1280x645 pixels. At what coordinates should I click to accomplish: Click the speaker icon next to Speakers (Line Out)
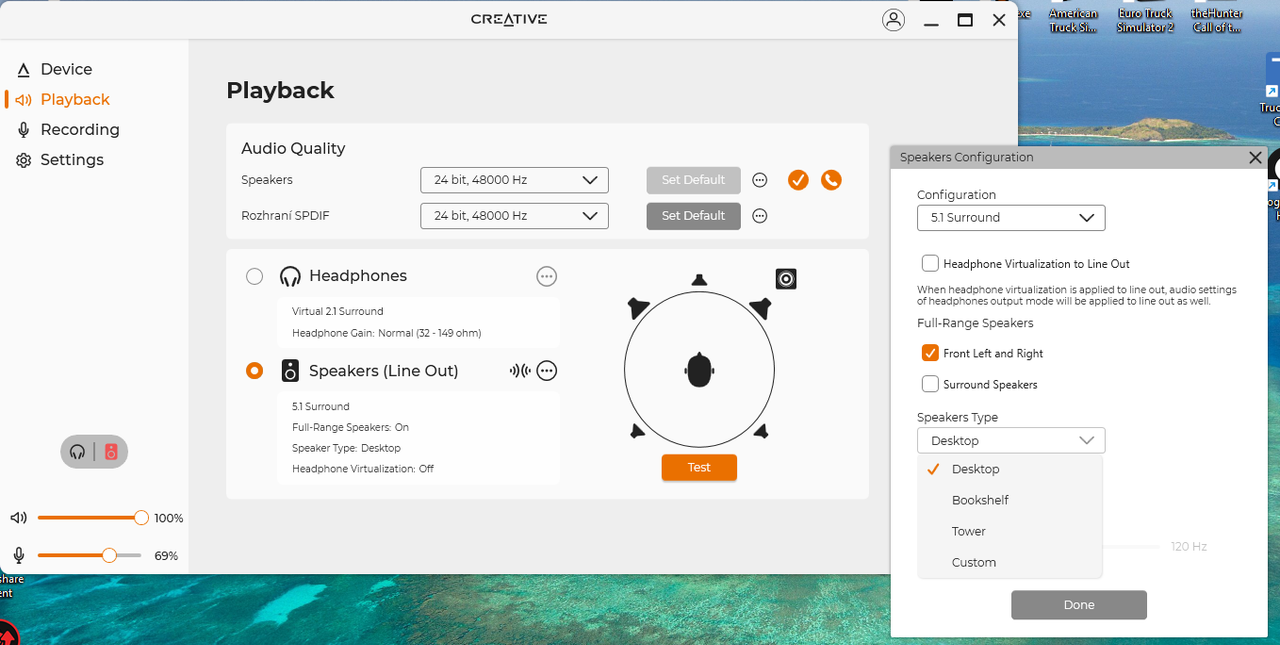(290, 371)
